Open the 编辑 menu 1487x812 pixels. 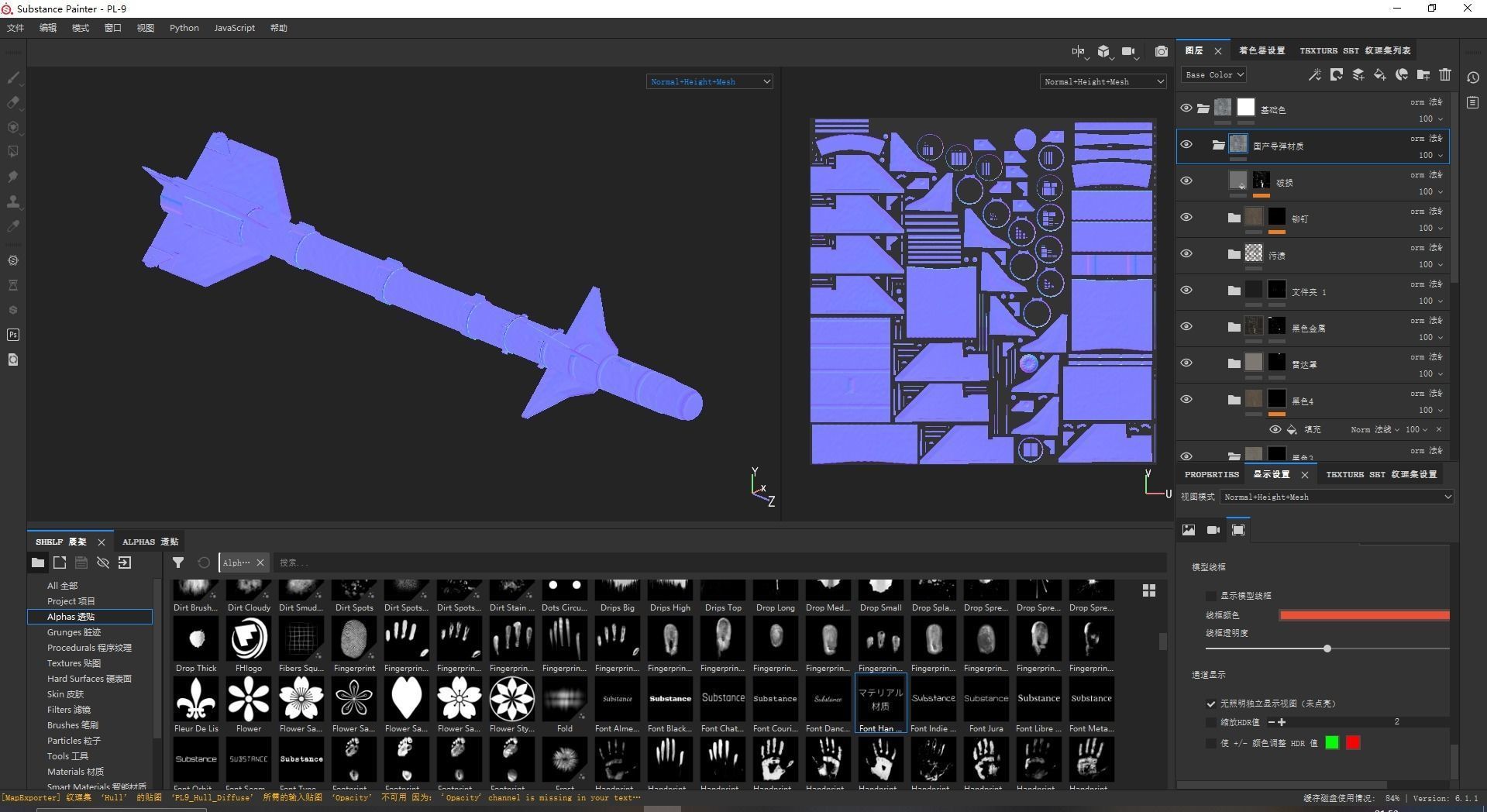pos(48,28)
